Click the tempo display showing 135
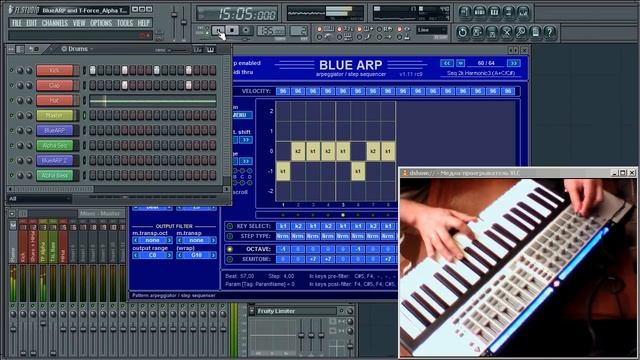This screenshot has height=360, width=640. [x=271, y=31]
